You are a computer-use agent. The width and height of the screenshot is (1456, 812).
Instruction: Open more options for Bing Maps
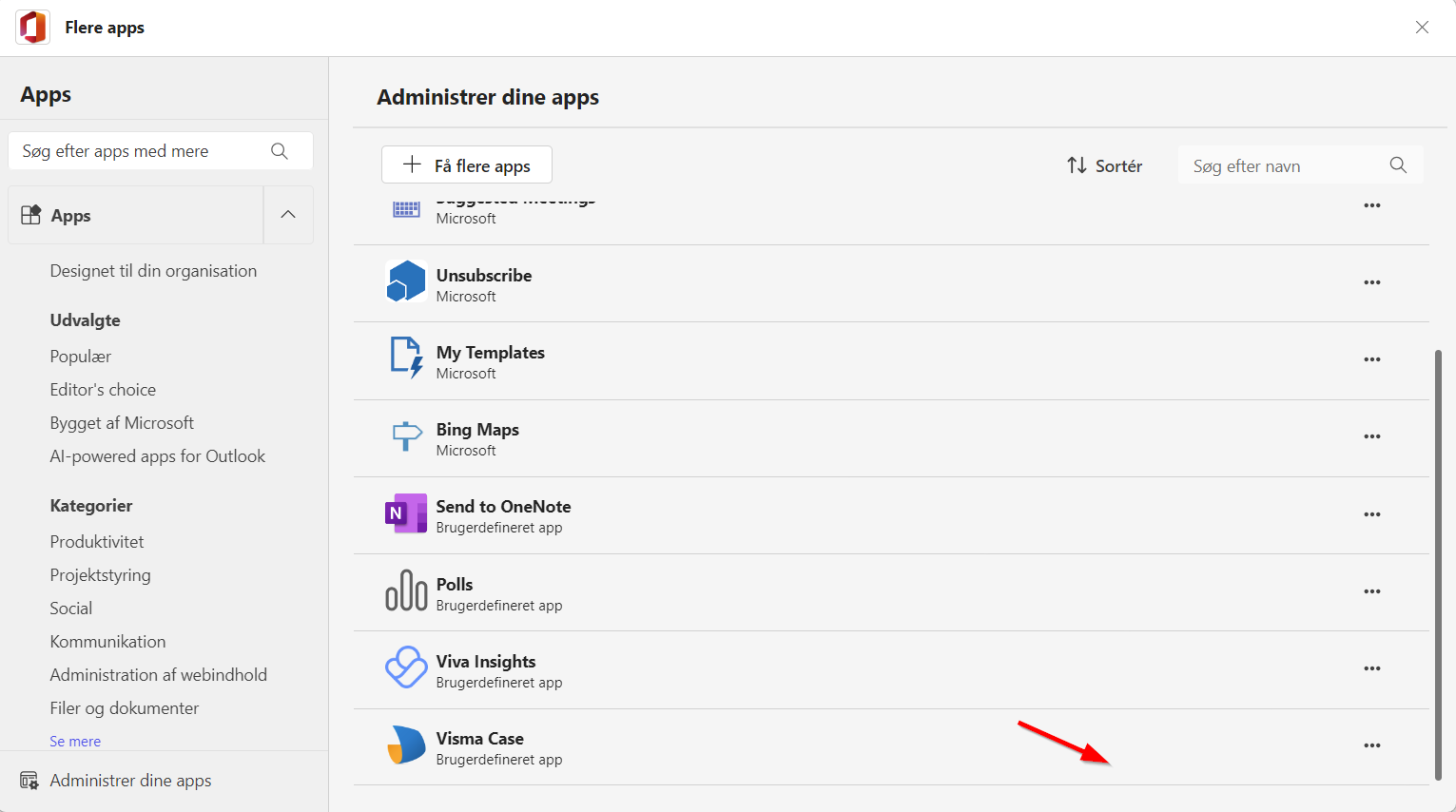1372,436
